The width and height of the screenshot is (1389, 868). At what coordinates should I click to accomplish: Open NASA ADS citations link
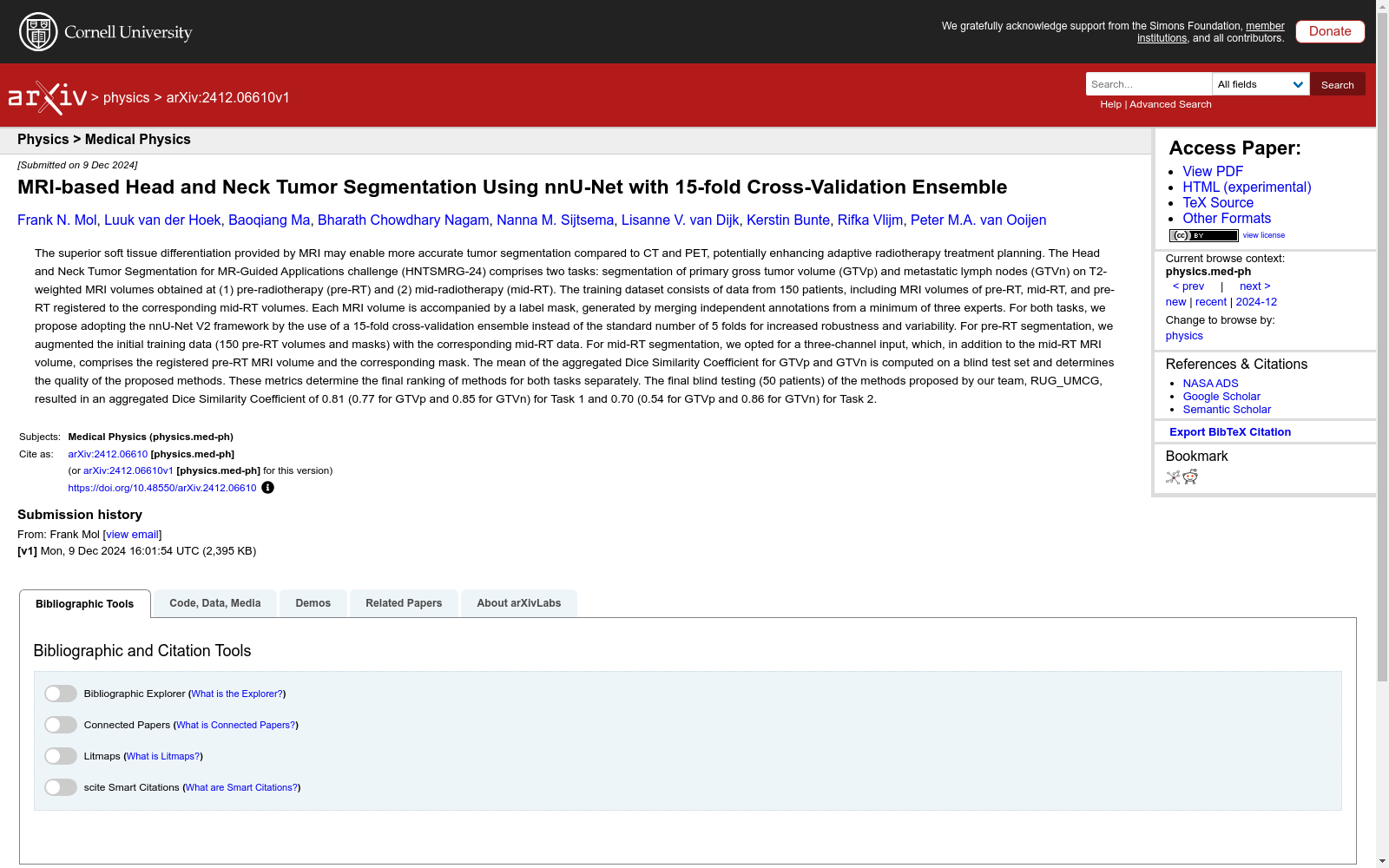click(1210, 384)
